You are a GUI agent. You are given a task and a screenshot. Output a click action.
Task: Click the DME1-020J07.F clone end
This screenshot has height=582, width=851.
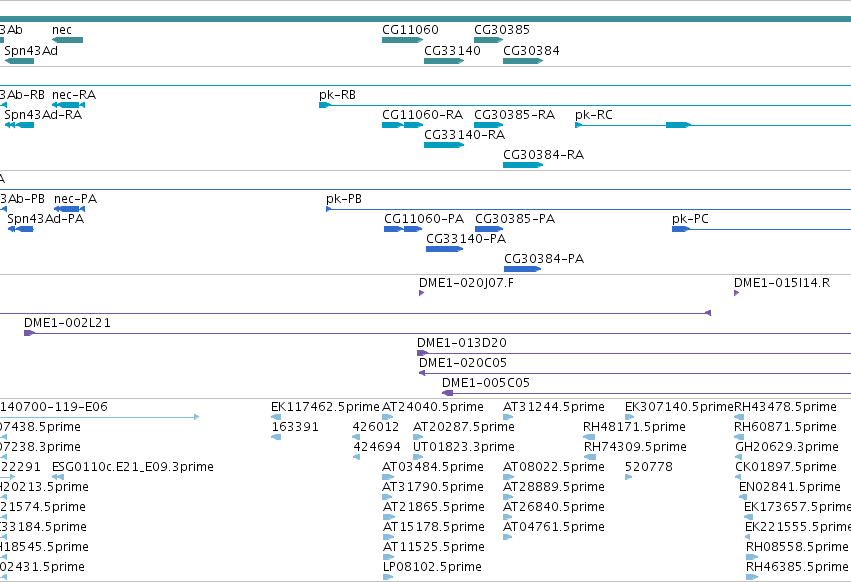coord(421,293)
